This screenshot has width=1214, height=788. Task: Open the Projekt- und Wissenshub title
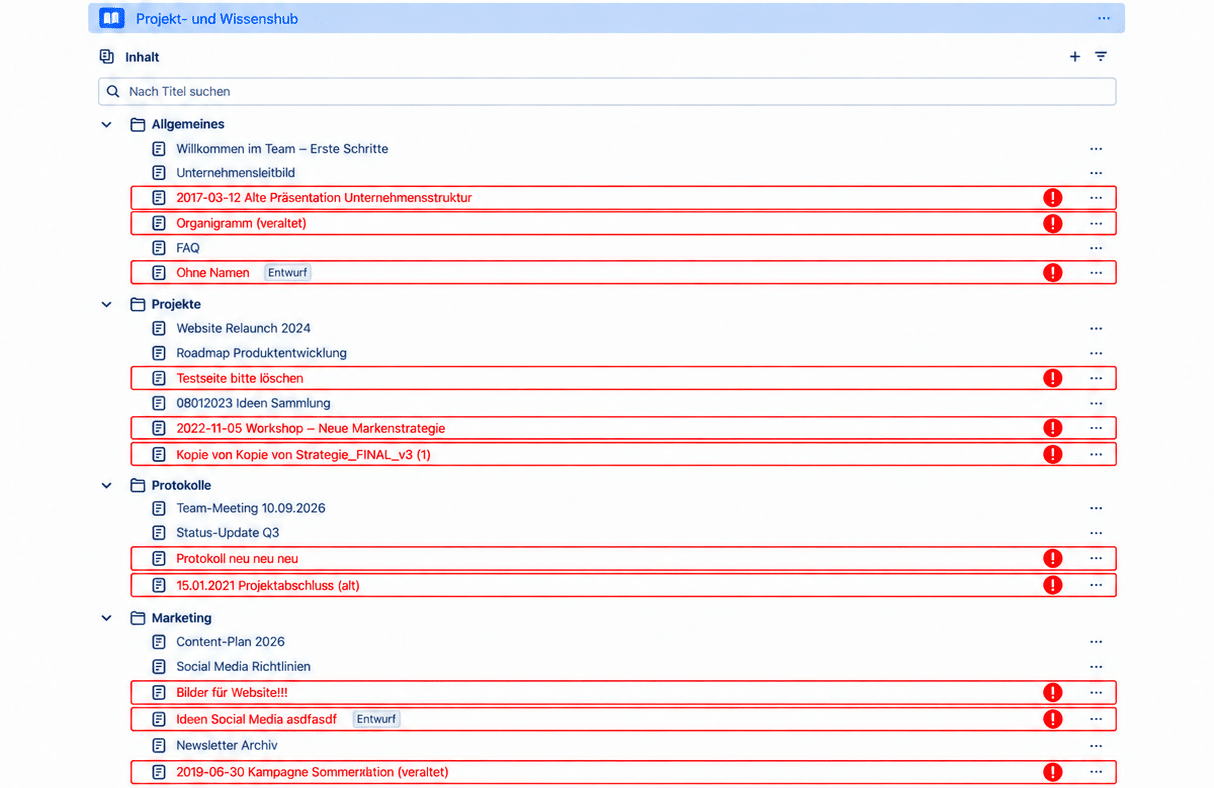point(217,18)
